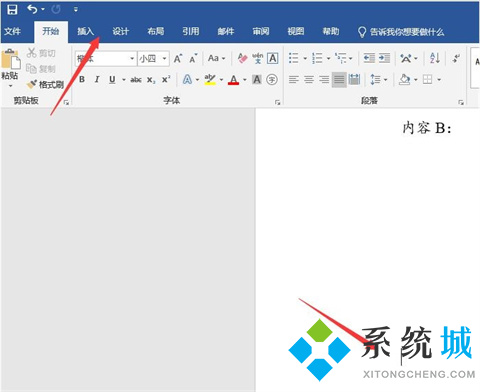
Task: Click the Increase Font Size icon
Action: click(178, 59)
